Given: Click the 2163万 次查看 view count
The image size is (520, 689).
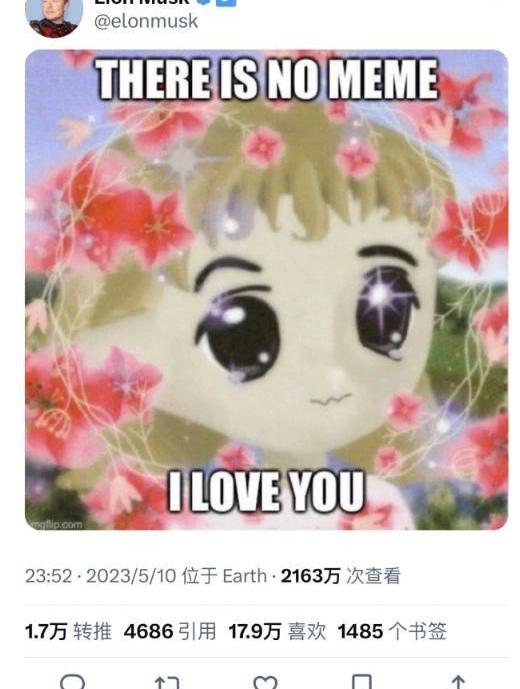Looking at the screenshot, I should pyautogui.click(x=341, y=576).
